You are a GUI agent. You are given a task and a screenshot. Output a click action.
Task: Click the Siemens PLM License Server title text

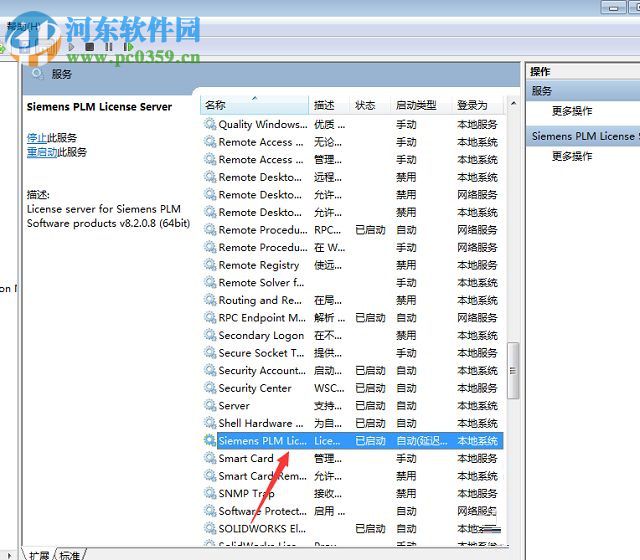pos(99,107)
